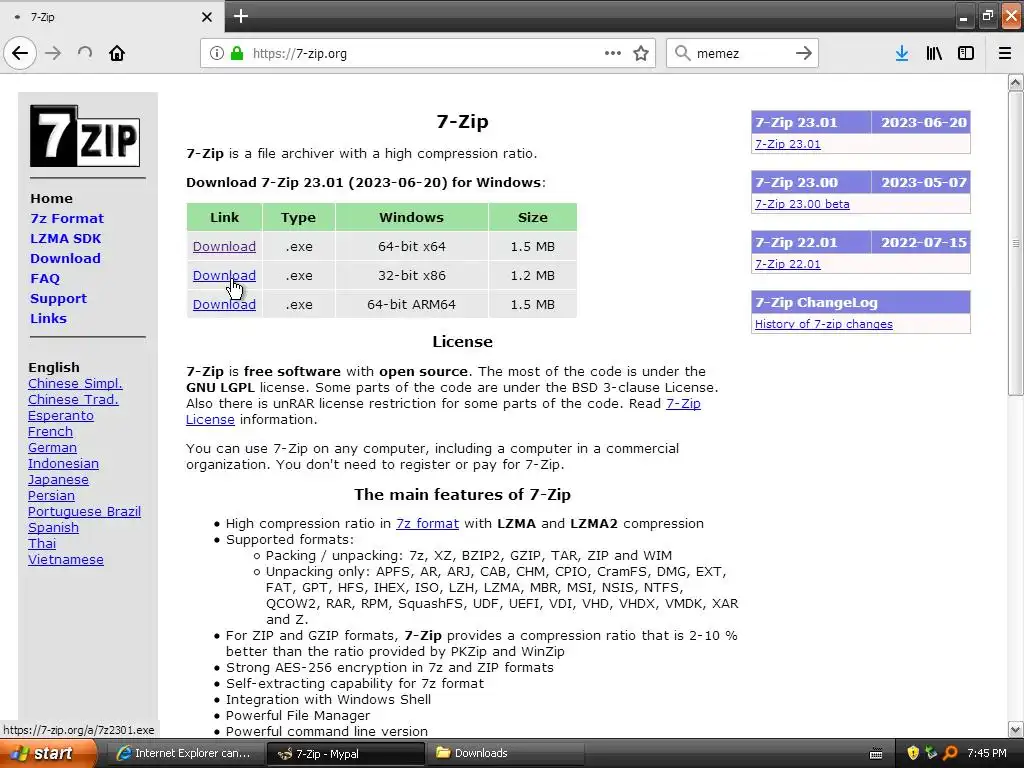This screenshot has height=768, width=1024.
Task: Switch language to Esperanto
Action: (61, 416)
